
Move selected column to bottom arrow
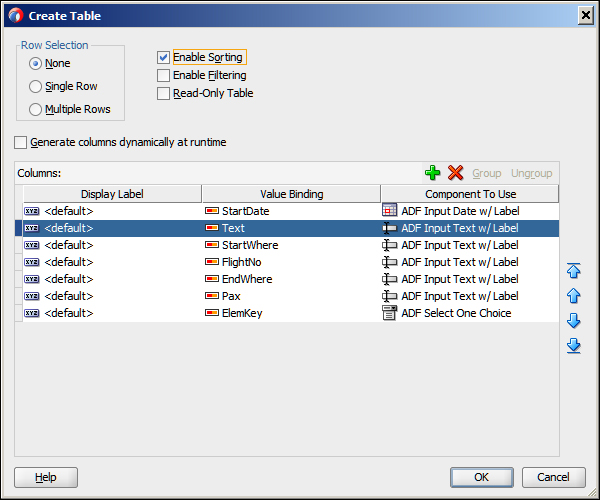pyautogui.click(x=573, y=345)
